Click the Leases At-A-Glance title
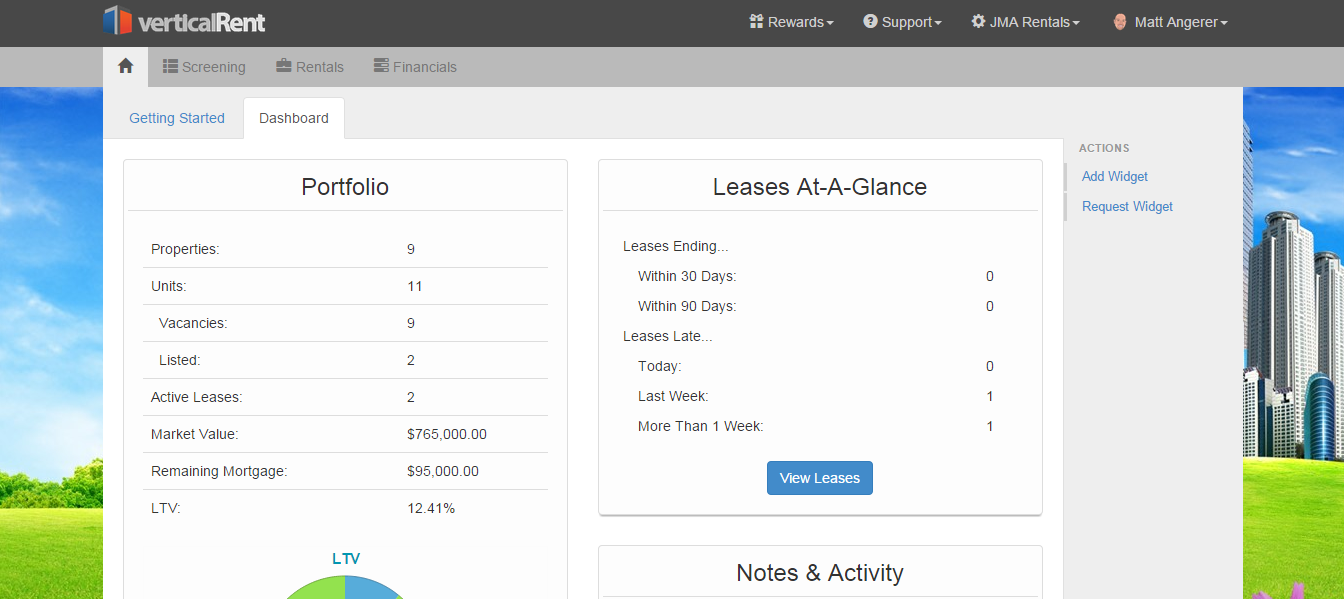1344x599 pixels. pyautogui.click(x=820, y=187)
